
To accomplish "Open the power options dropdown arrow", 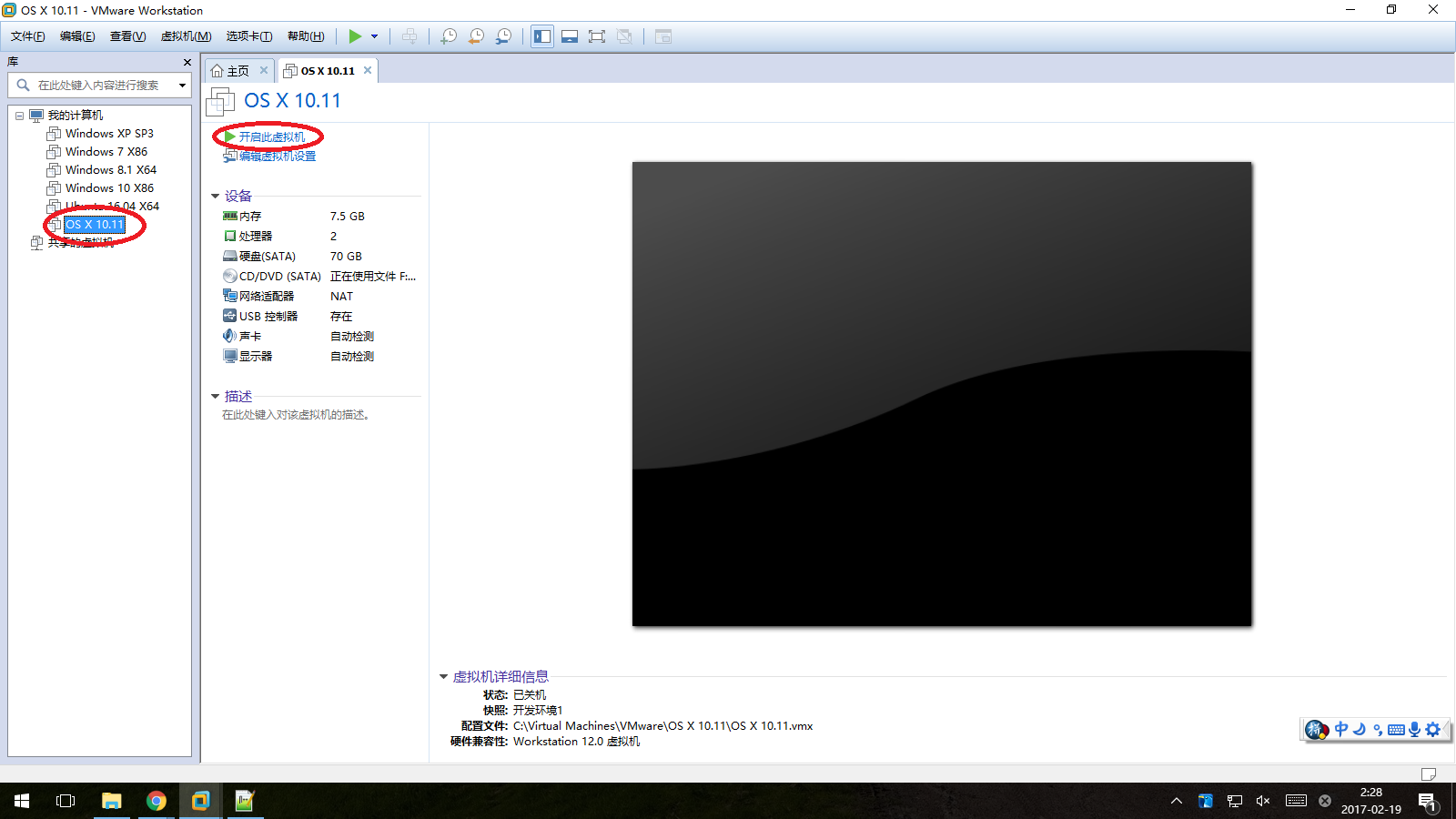I will [374, 36].
